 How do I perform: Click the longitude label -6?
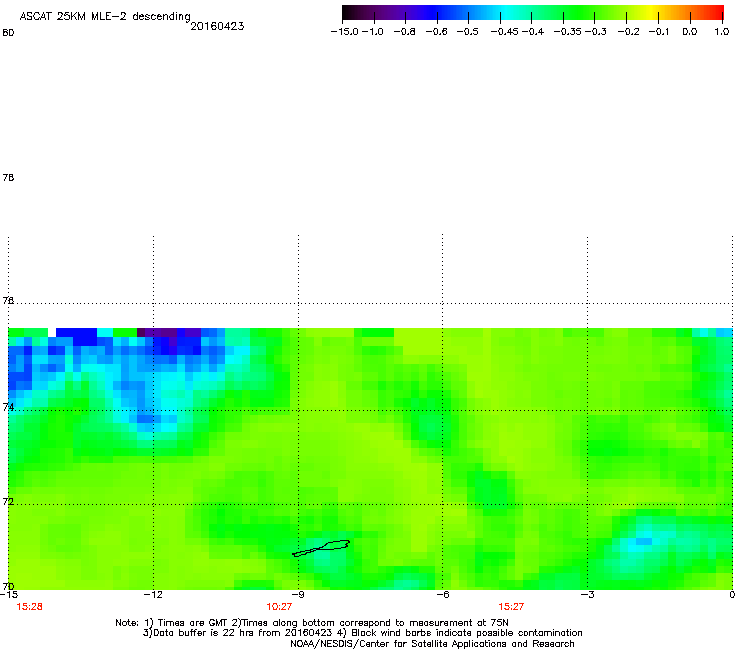(443, 595)
